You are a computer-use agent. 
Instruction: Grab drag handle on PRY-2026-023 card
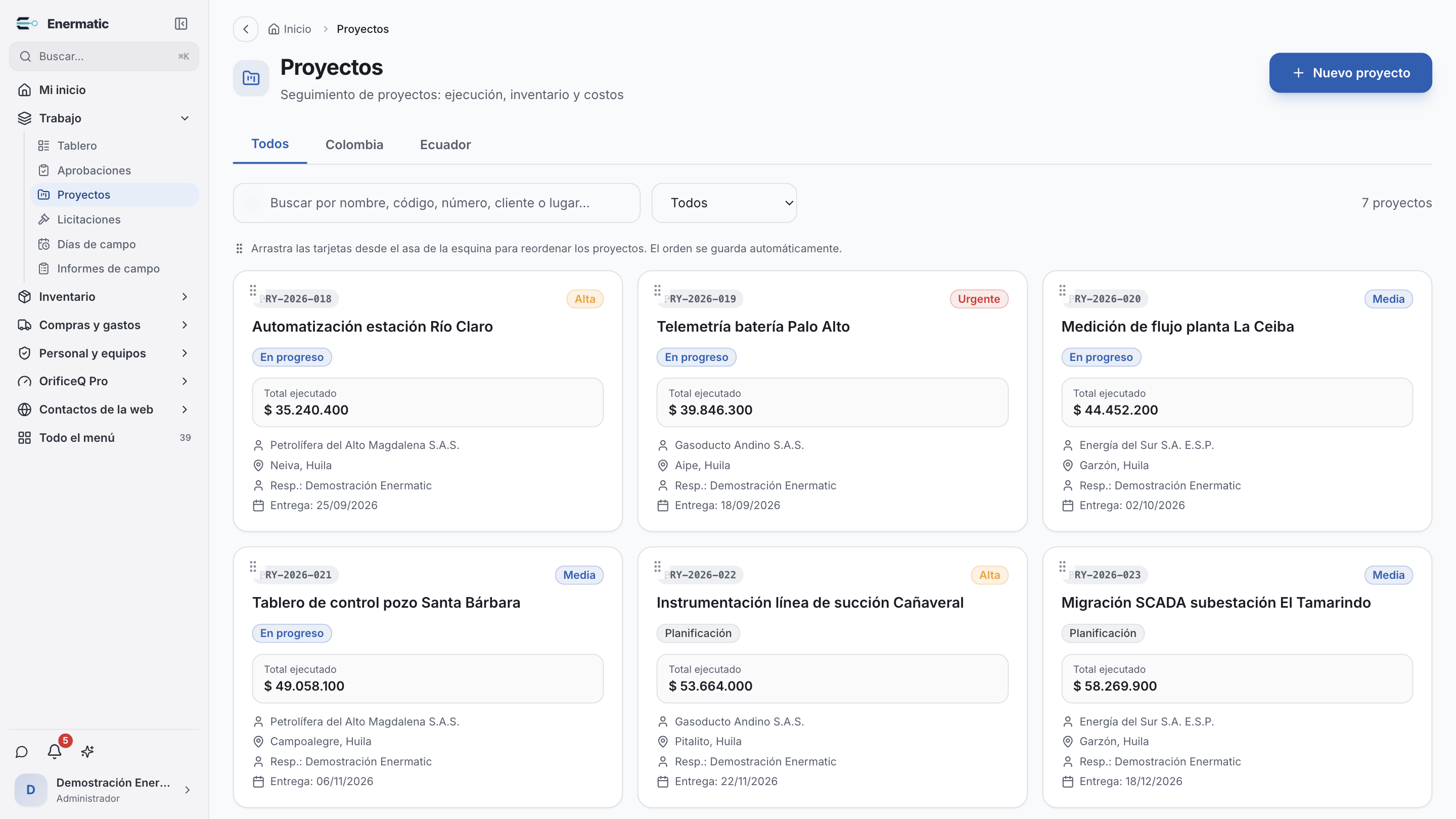tap(1062, 566)
